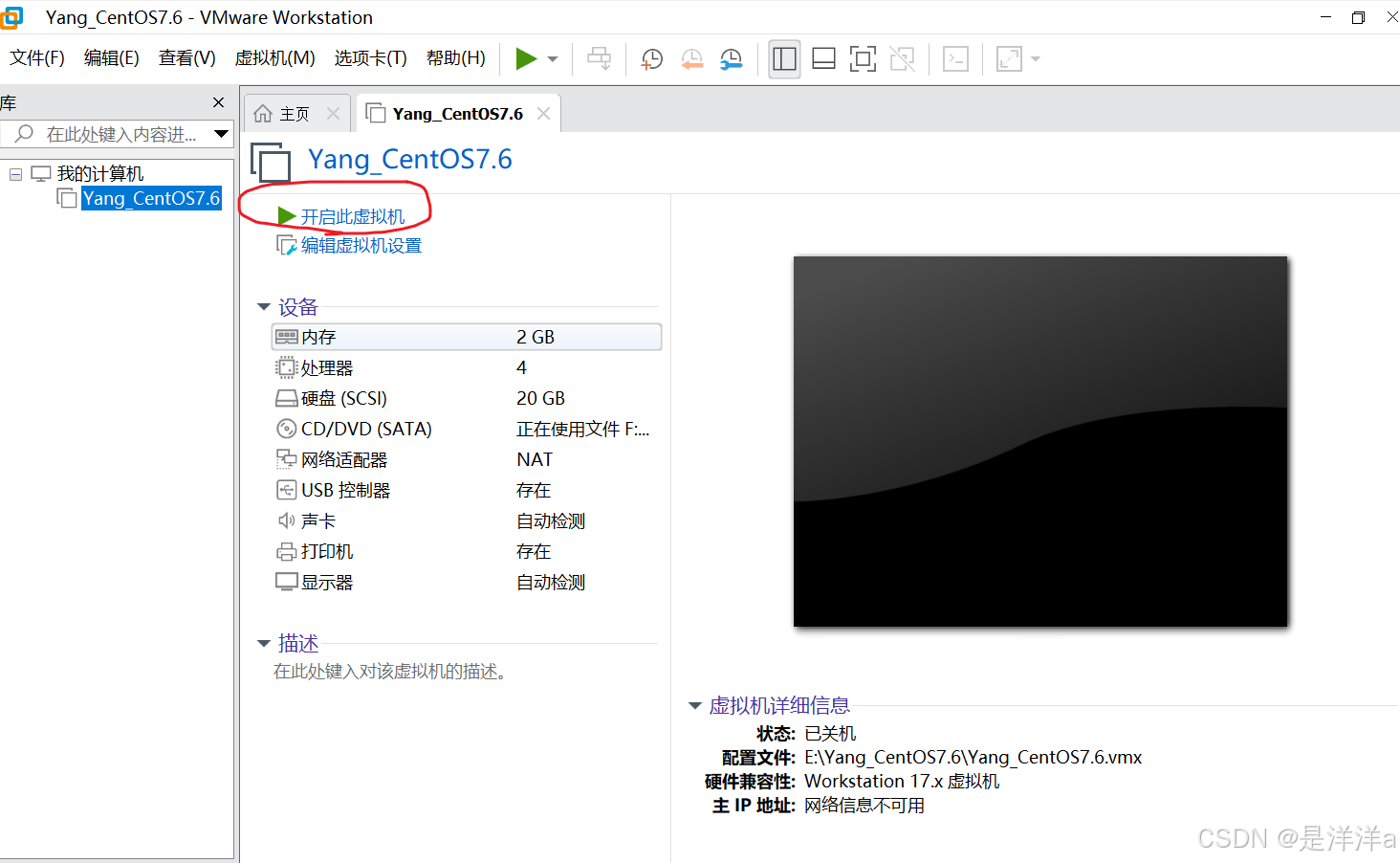The width and height of the screenshot is (1400, 863).
Task: Select the 处理器 device row
Action: pyautogui.click(x=467, y=367)
